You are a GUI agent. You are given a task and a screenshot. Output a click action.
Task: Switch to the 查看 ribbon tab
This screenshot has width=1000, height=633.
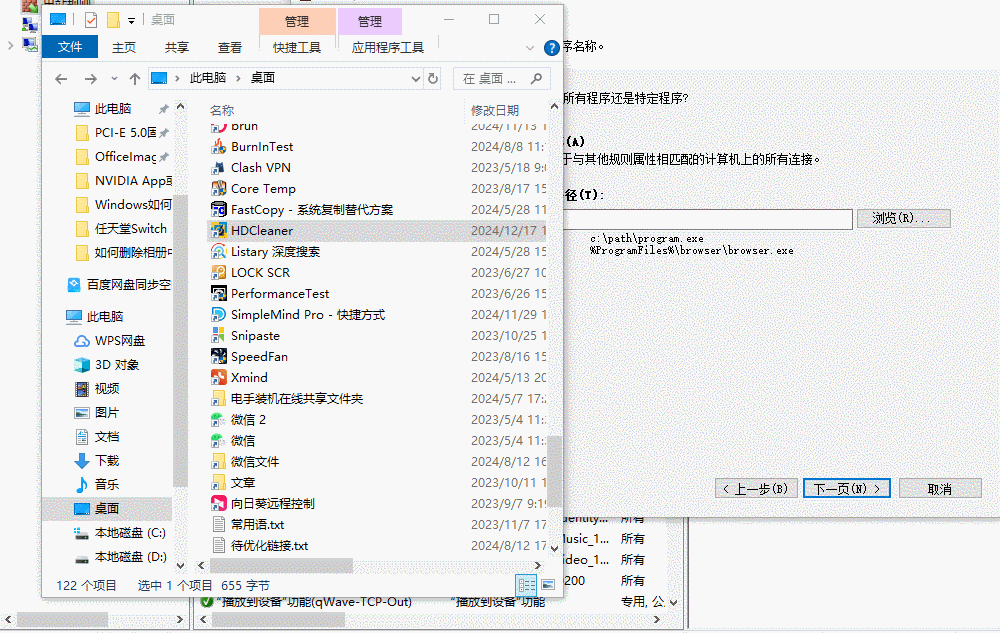[230, 46]
